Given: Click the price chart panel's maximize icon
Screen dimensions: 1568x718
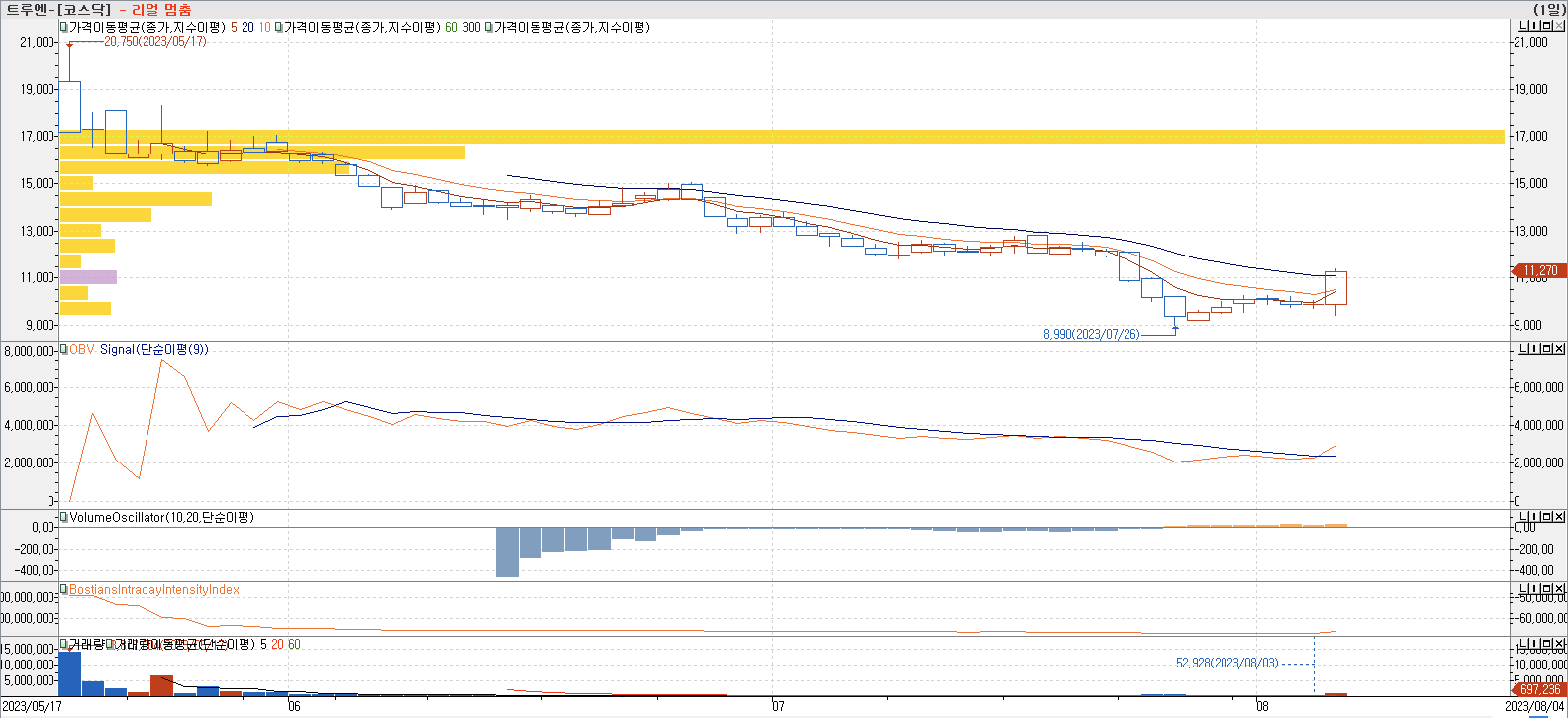Looking at the screenshot, I should coord(1547,26).
